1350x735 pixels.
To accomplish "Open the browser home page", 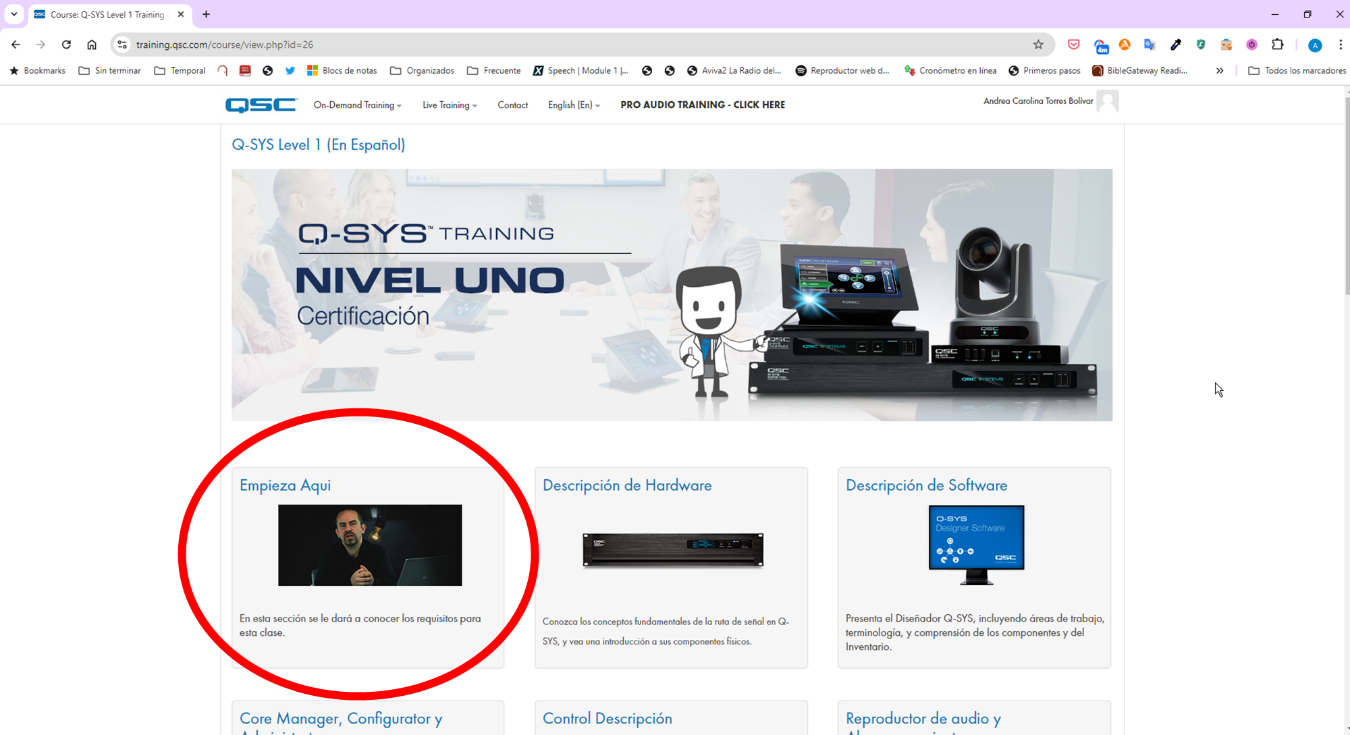I will [92, 44].
